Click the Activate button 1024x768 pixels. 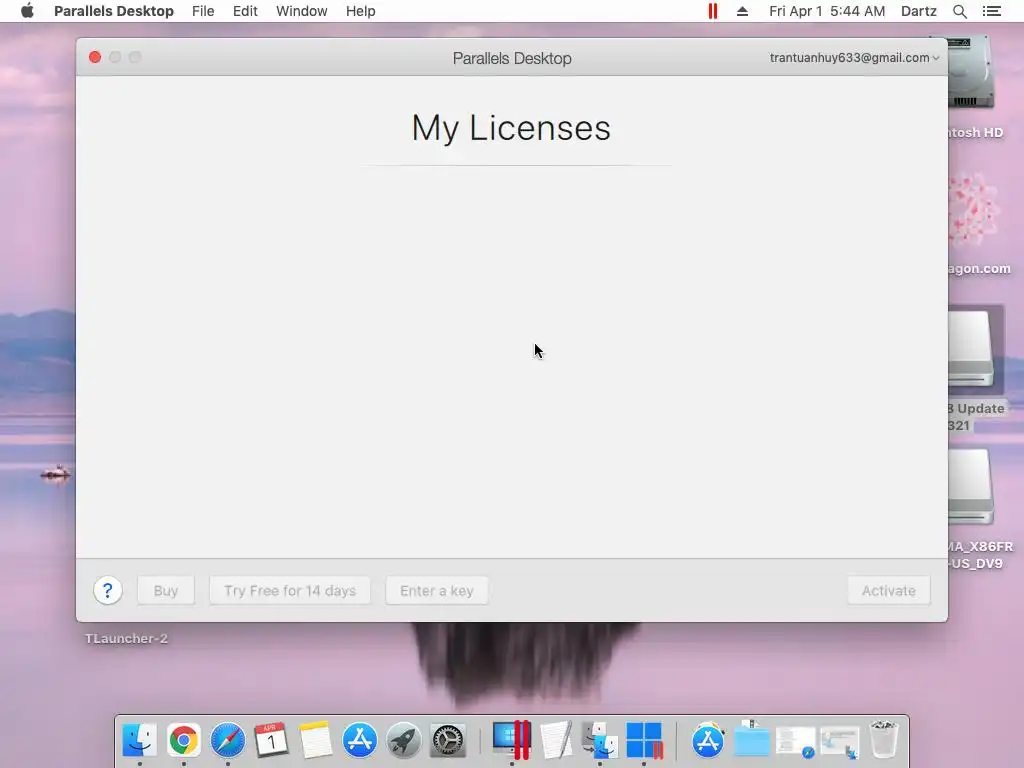889,590
